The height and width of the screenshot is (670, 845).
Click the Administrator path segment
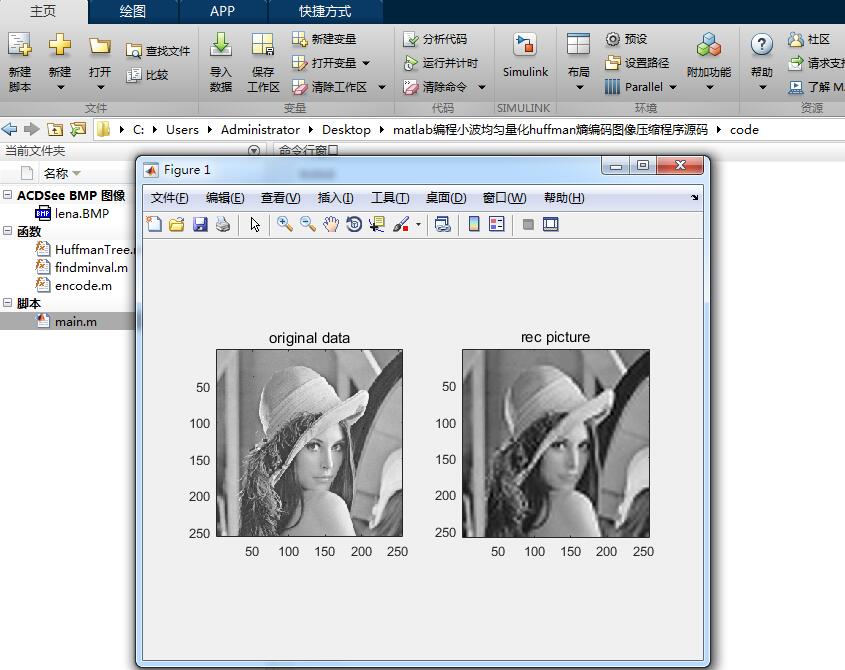tap(260, 130)
